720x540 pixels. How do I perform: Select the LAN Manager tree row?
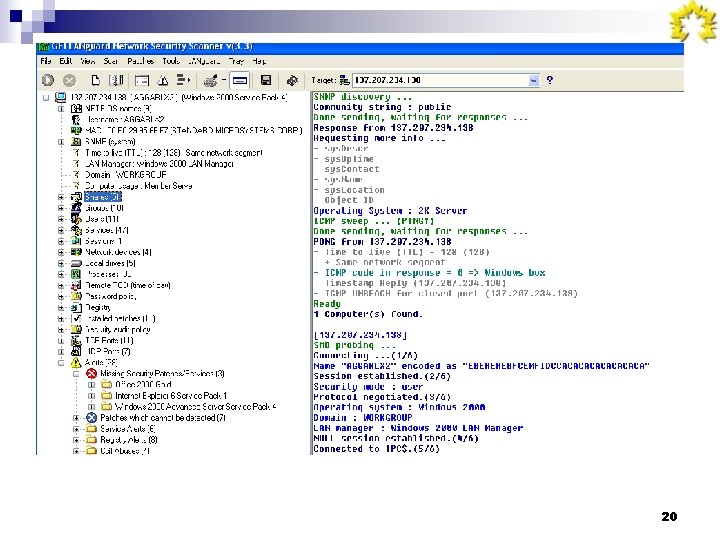pos(159,163)
